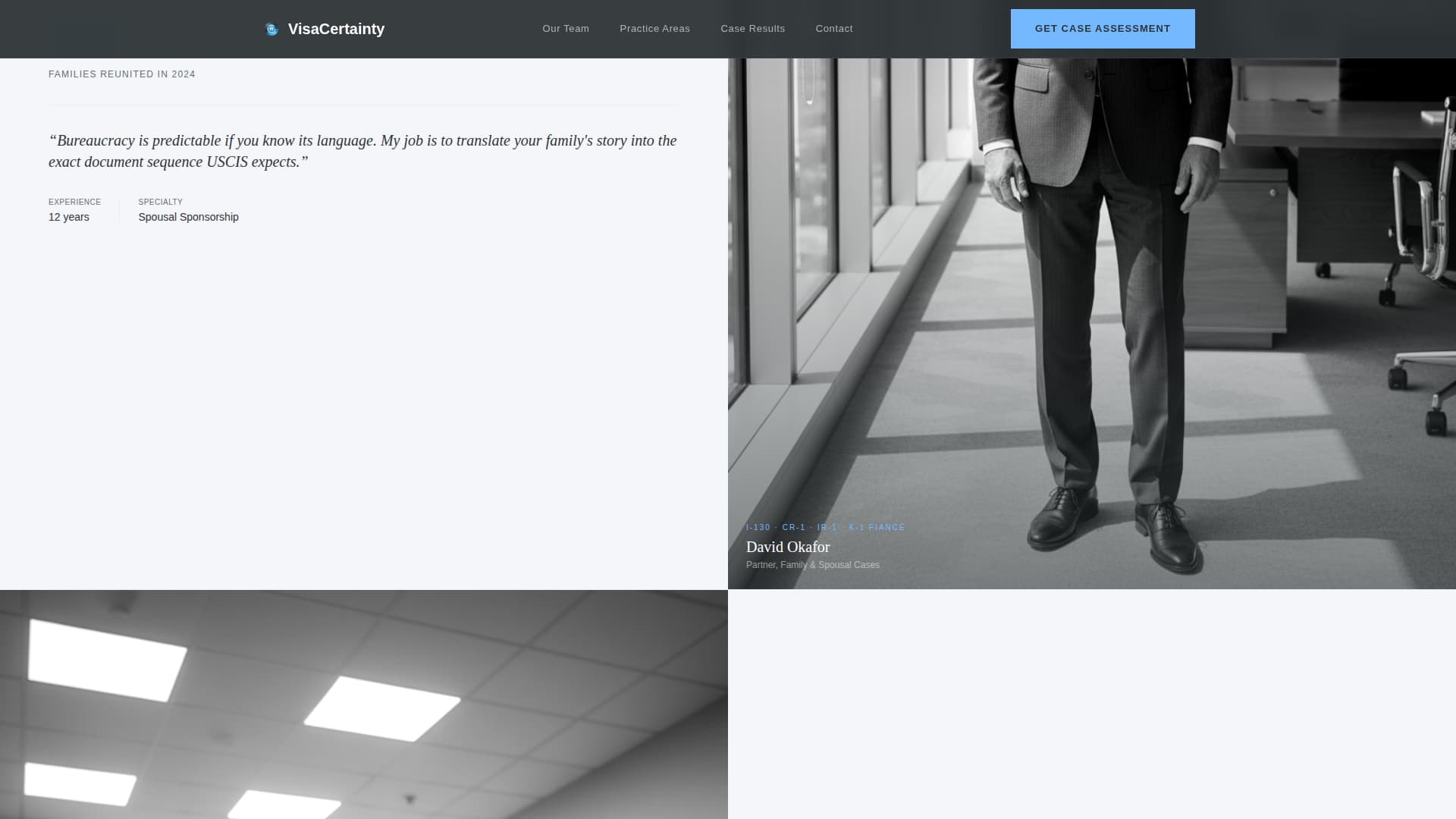Click the VisaCertainty globe logo icon
Screen dimensions: 1456x819
pos(271,30)
